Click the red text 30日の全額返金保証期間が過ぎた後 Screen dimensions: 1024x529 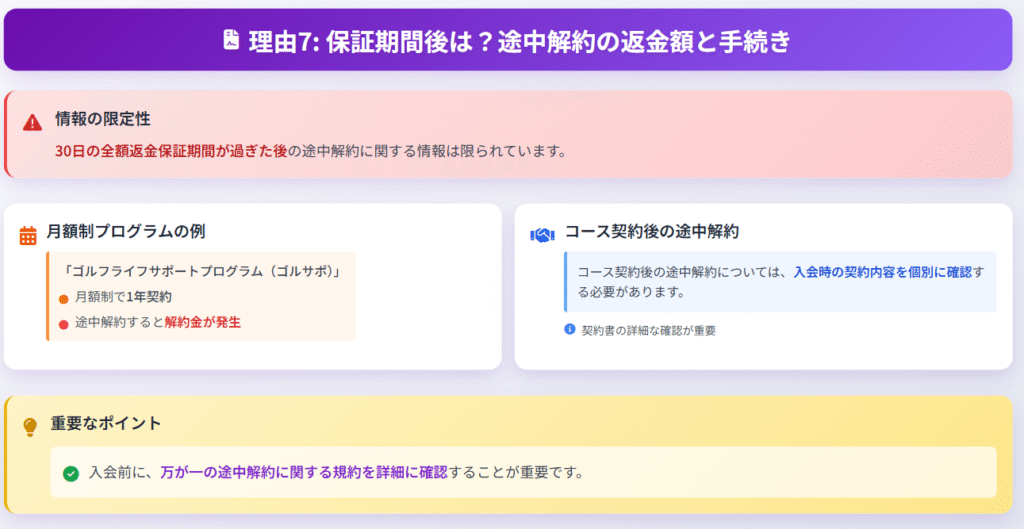[171, 151]
